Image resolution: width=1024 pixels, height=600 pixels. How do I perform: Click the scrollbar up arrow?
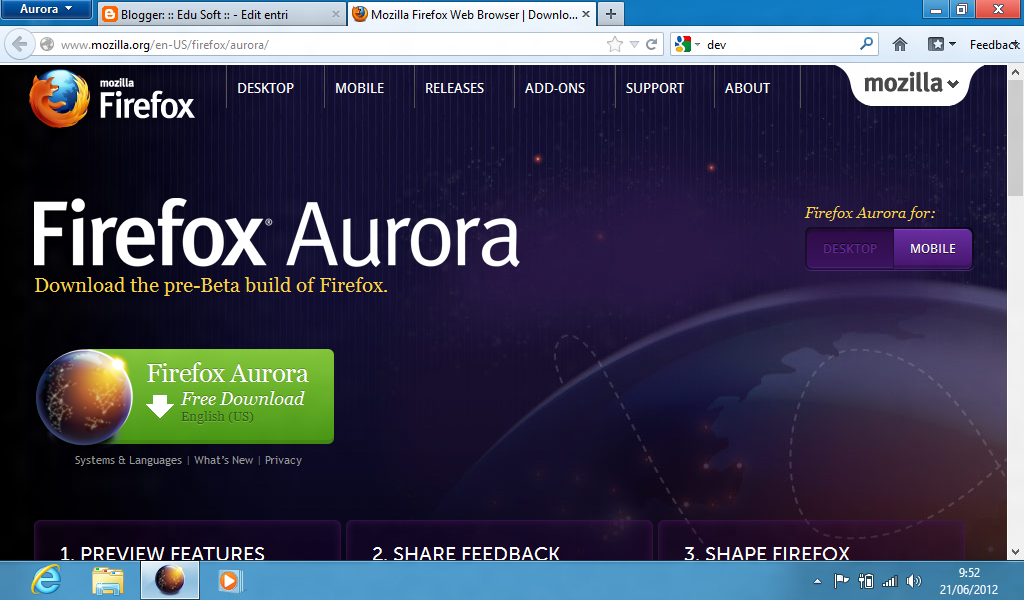click(x=1016, y=72)
